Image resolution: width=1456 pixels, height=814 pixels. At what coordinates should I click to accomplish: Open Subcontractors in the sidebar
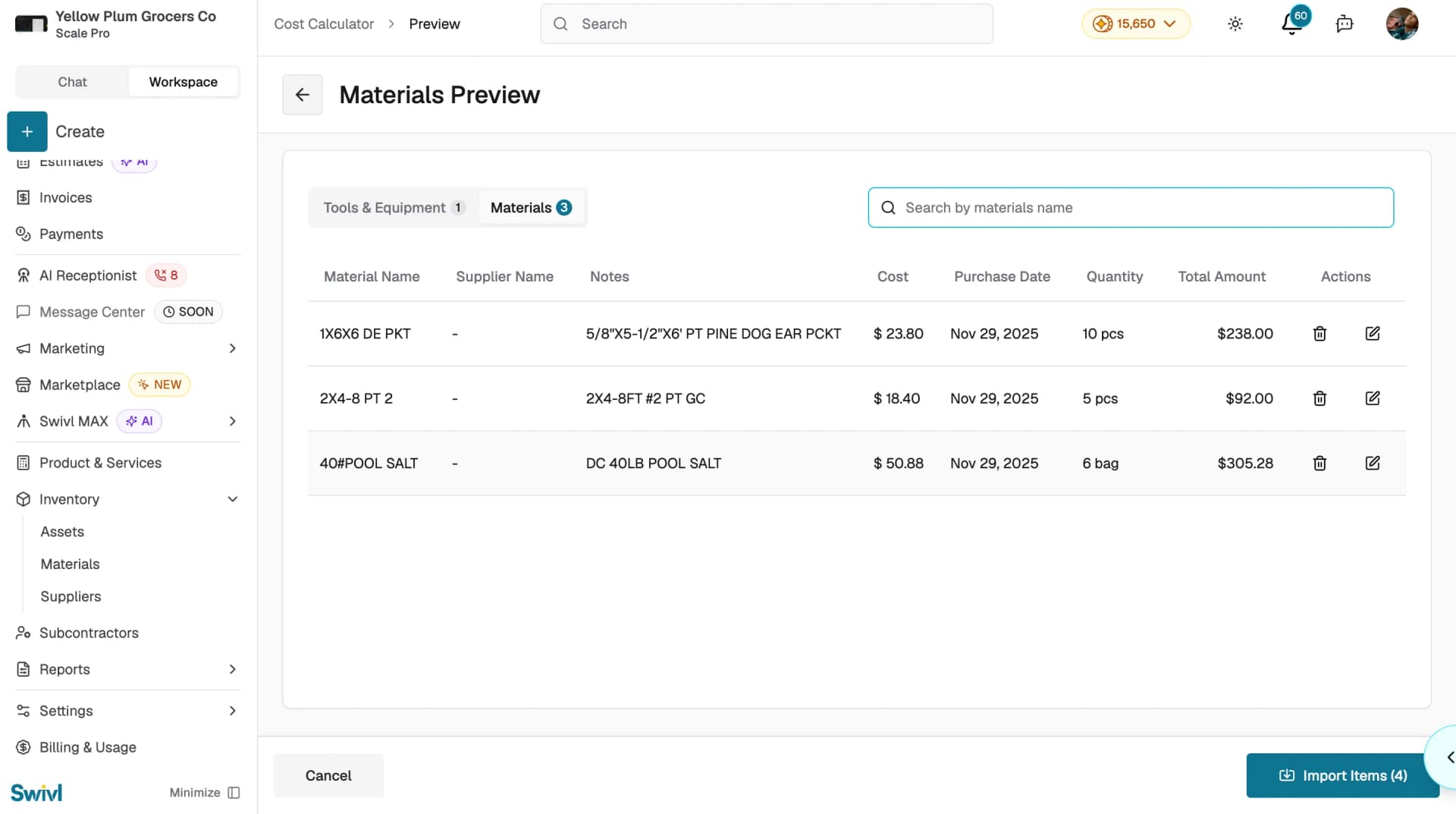click(x=89, y=633)
